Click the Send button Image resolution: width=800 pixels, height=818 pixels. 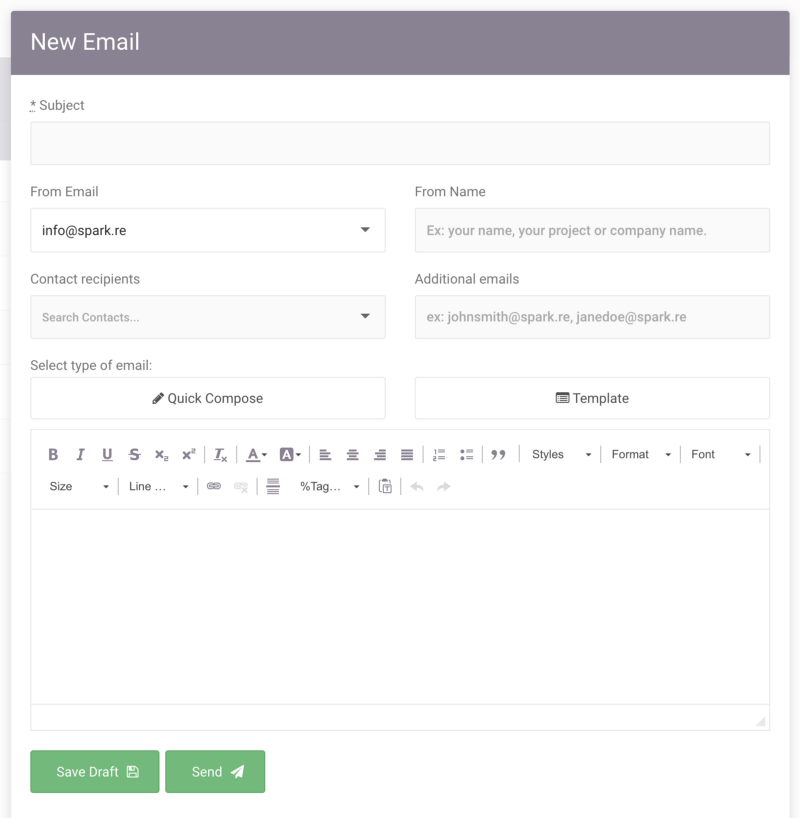215,772
